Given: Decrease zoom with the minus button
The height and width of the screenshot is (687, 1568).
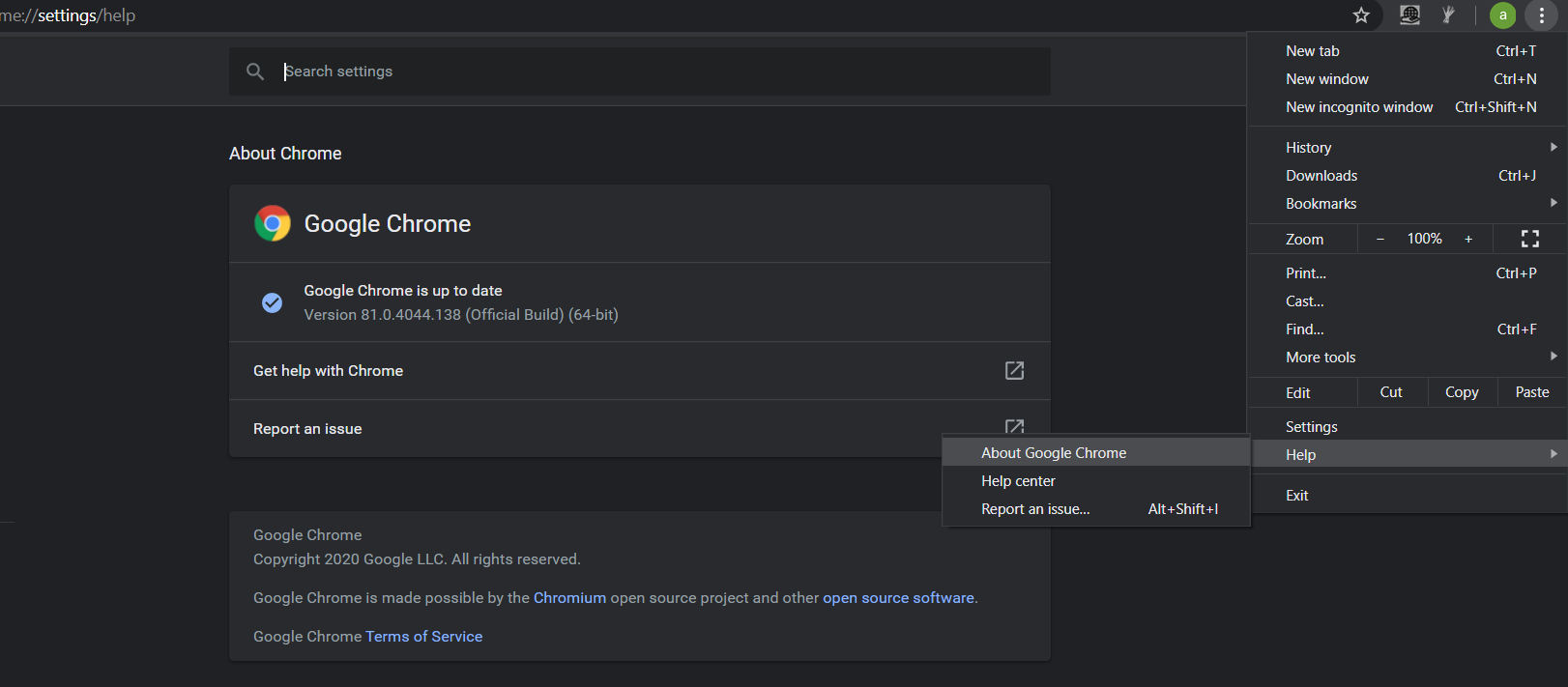Looking at the screenshot, I should 1380,239.
